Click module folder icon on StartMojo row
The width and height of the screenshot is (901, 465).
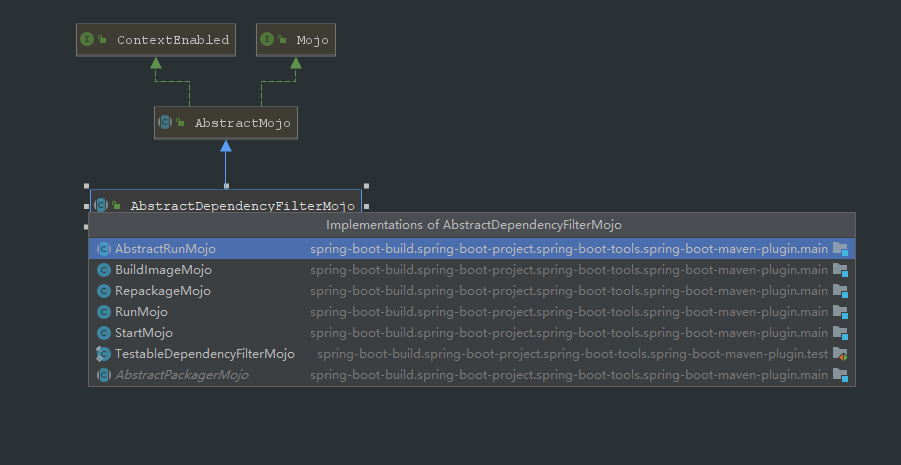pos(841,333)
